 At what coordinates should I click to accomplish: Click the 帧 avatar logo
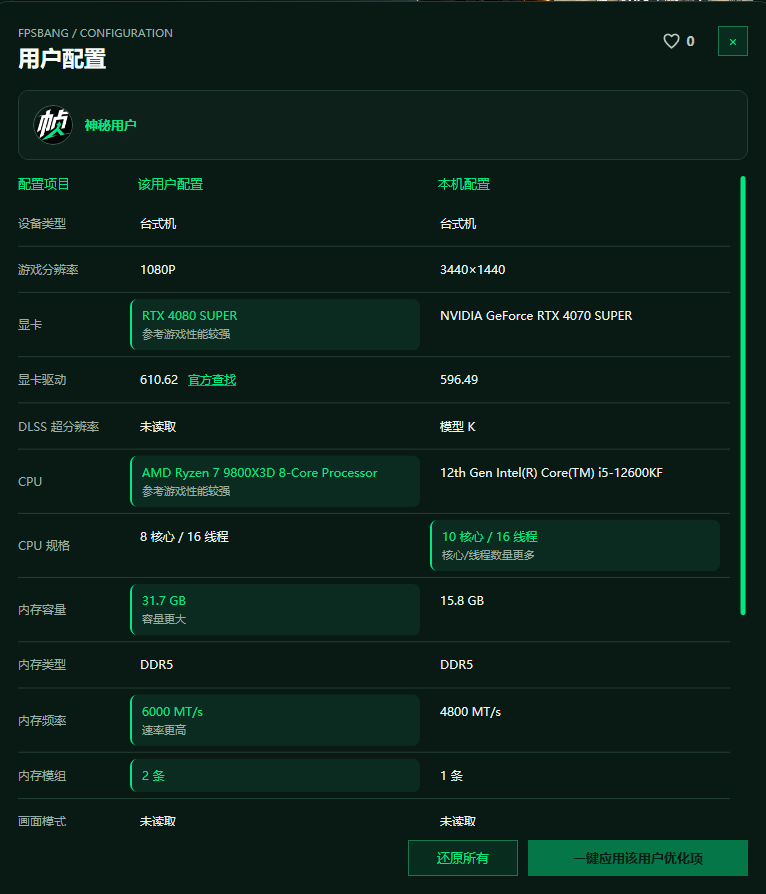53,125
